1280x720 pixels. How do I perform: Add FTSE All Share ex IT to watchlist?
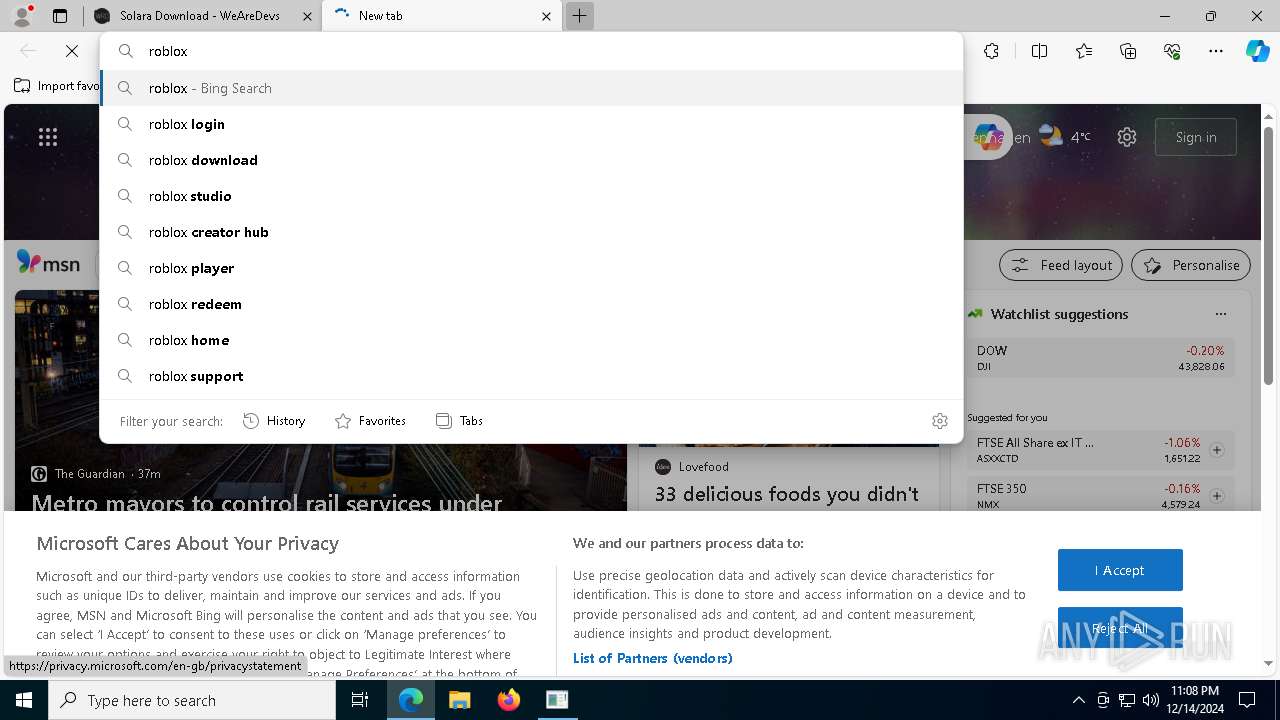point(1217,450)
